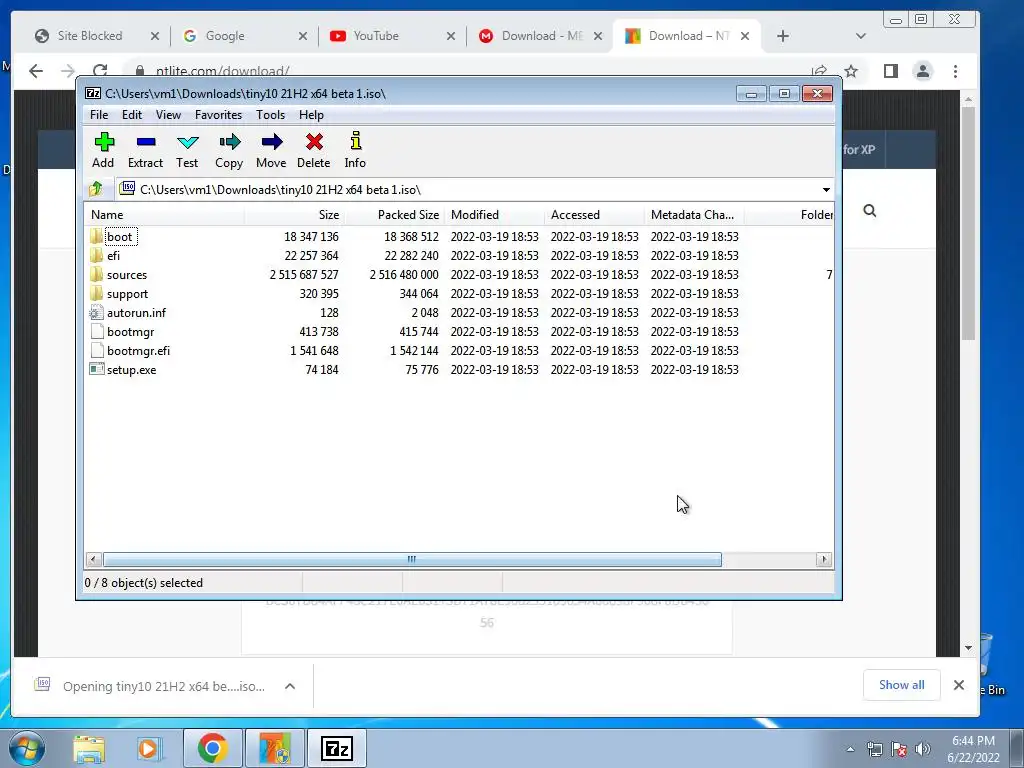Open a new Chrome tab
The height and width of the screenshot is (768, 1024).
click(x=783, y=36)
